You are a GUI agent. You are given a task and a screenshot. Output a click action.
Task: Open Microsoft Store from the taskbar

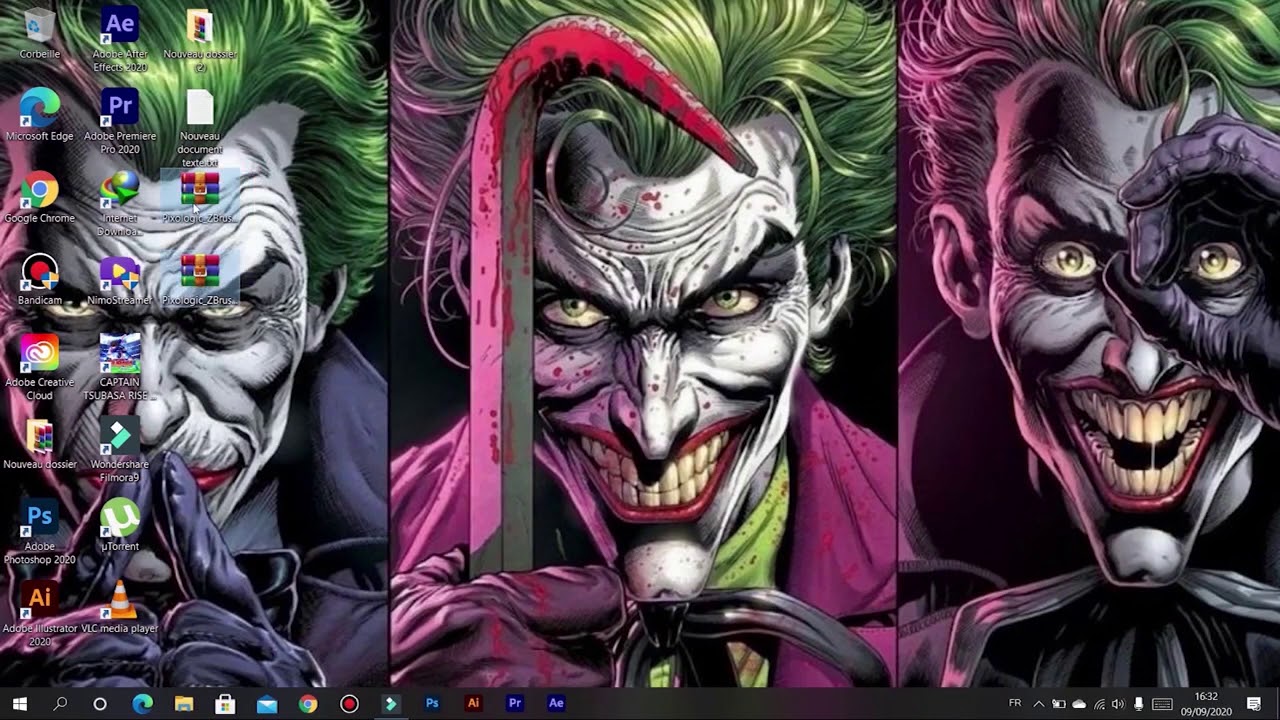pos(225,704)
